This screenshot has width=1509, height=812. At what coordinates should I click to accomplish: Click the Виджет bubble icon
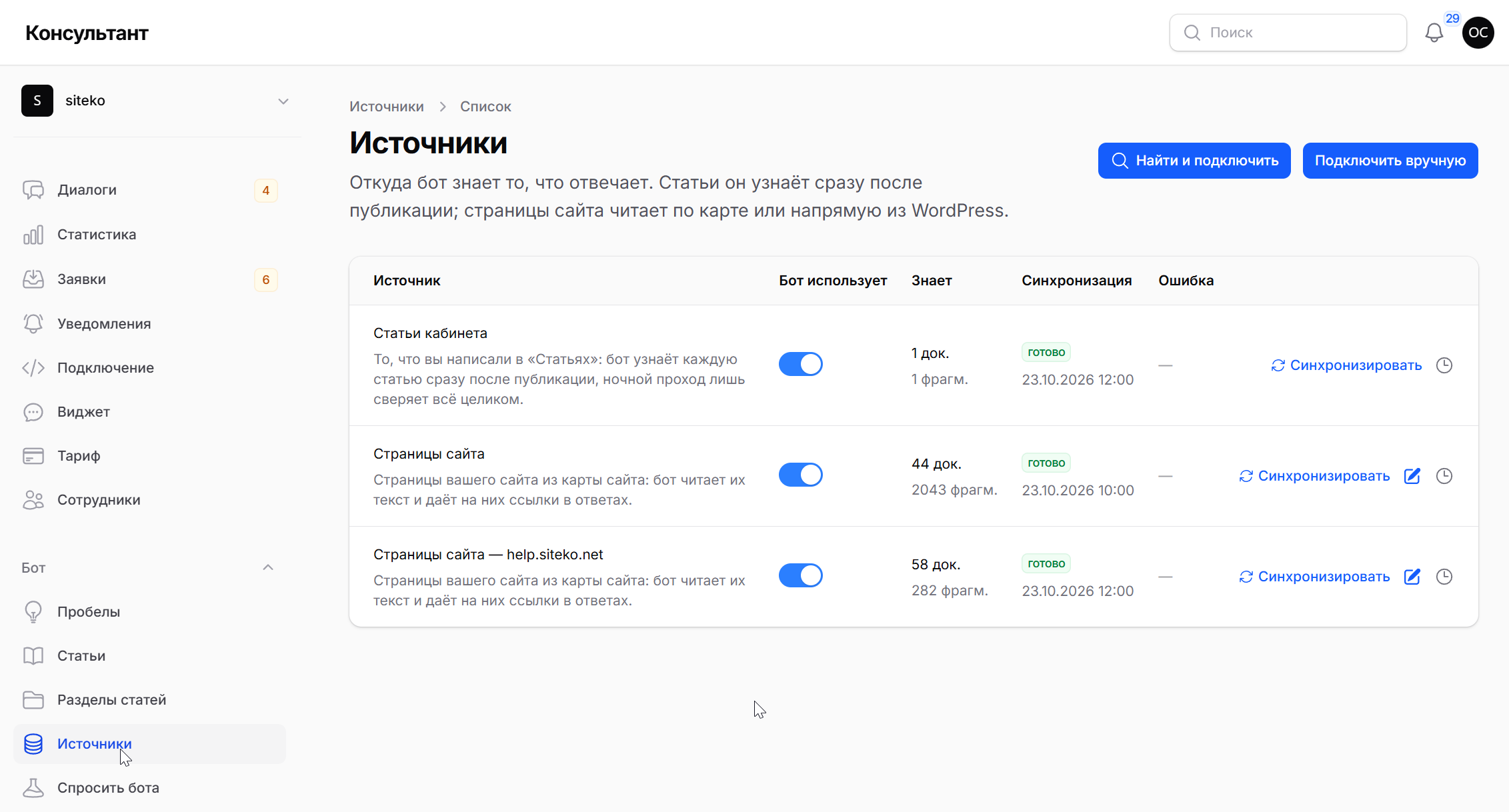coord(33,412)
